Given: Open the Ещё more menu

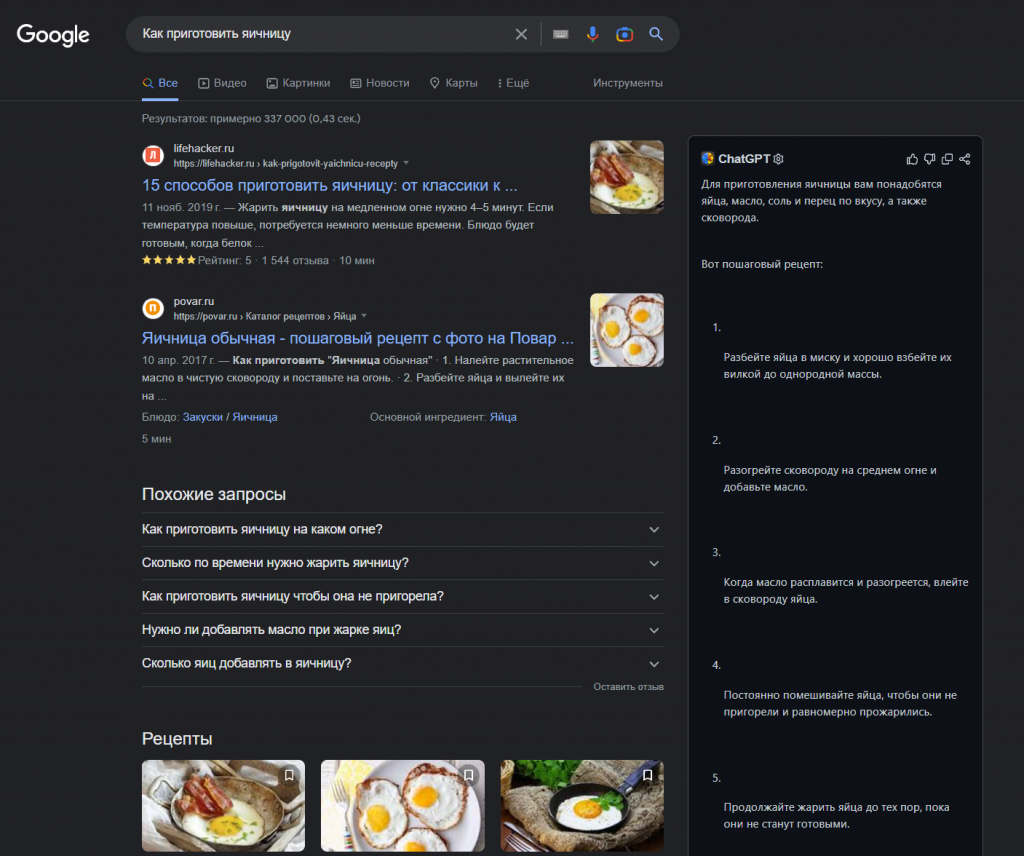Looking at the screenshot, I should coord(513,83).
